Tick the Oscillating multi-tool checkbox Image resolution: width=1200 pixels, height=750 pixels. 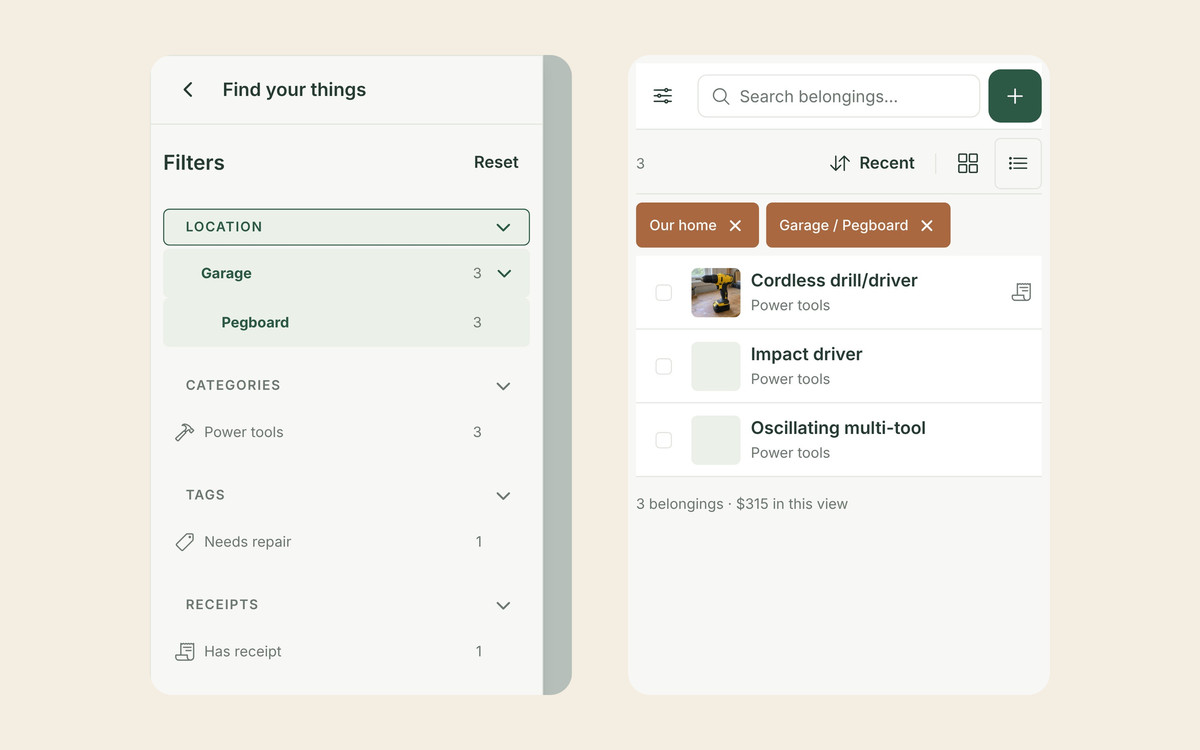(664, 440)
